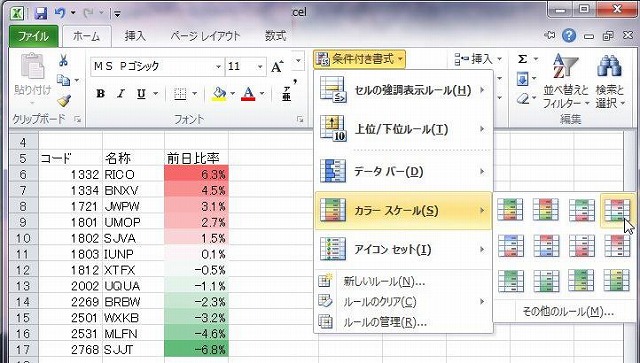Click the increase font size icon
Viewport: 640px width, 363px height.
tap(278, 66)
